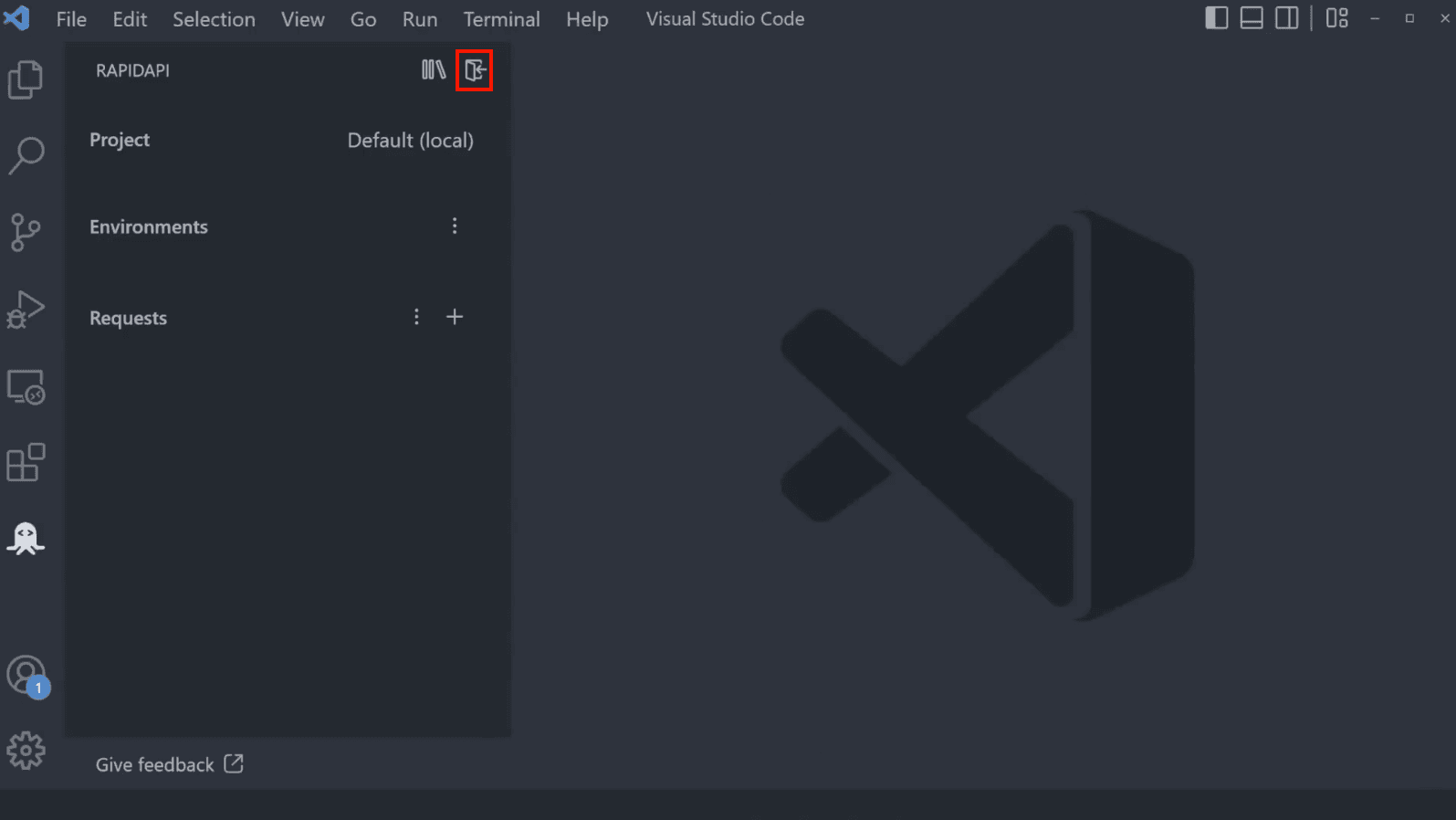
Task: Open the Edit menu
Action: [130, 19]
